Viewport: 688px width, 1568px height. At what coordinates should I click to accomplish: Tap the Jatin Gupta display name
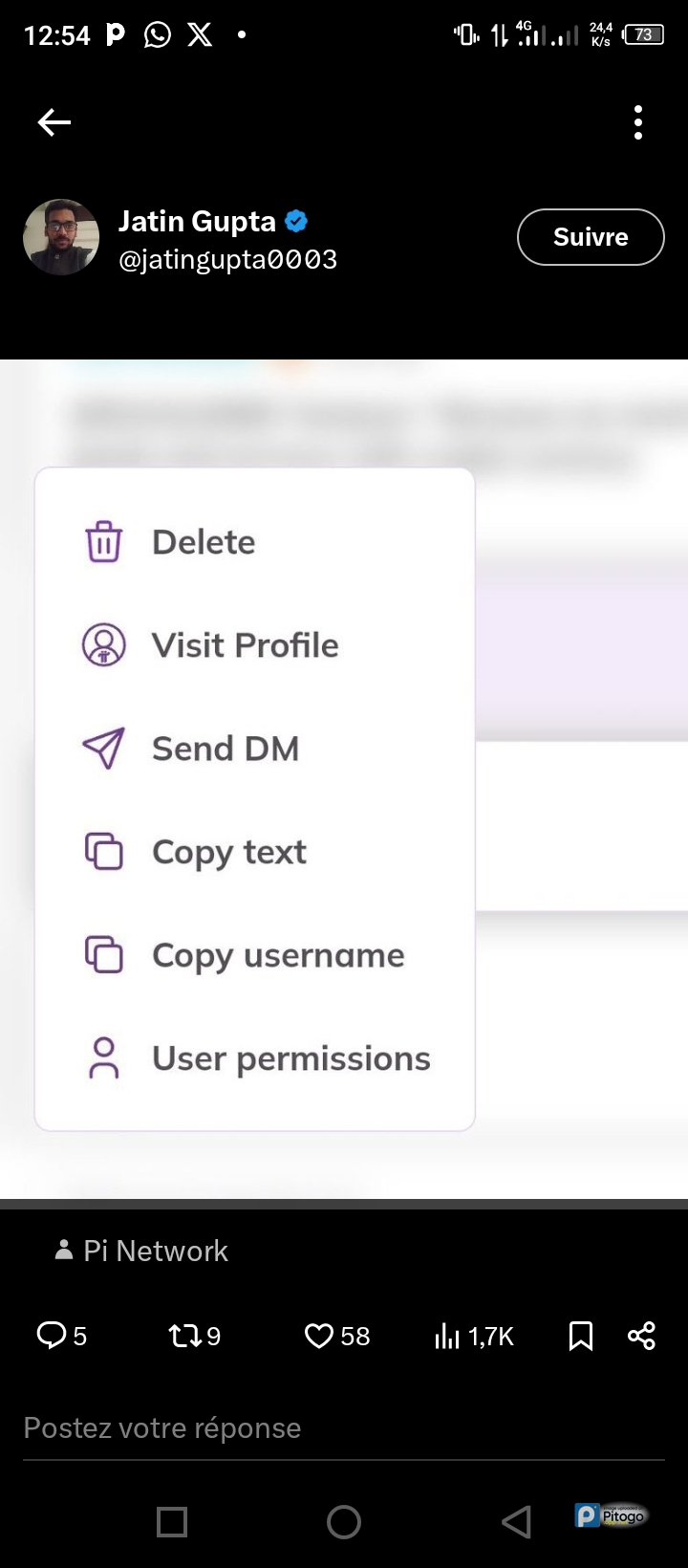tap(197, 222)
